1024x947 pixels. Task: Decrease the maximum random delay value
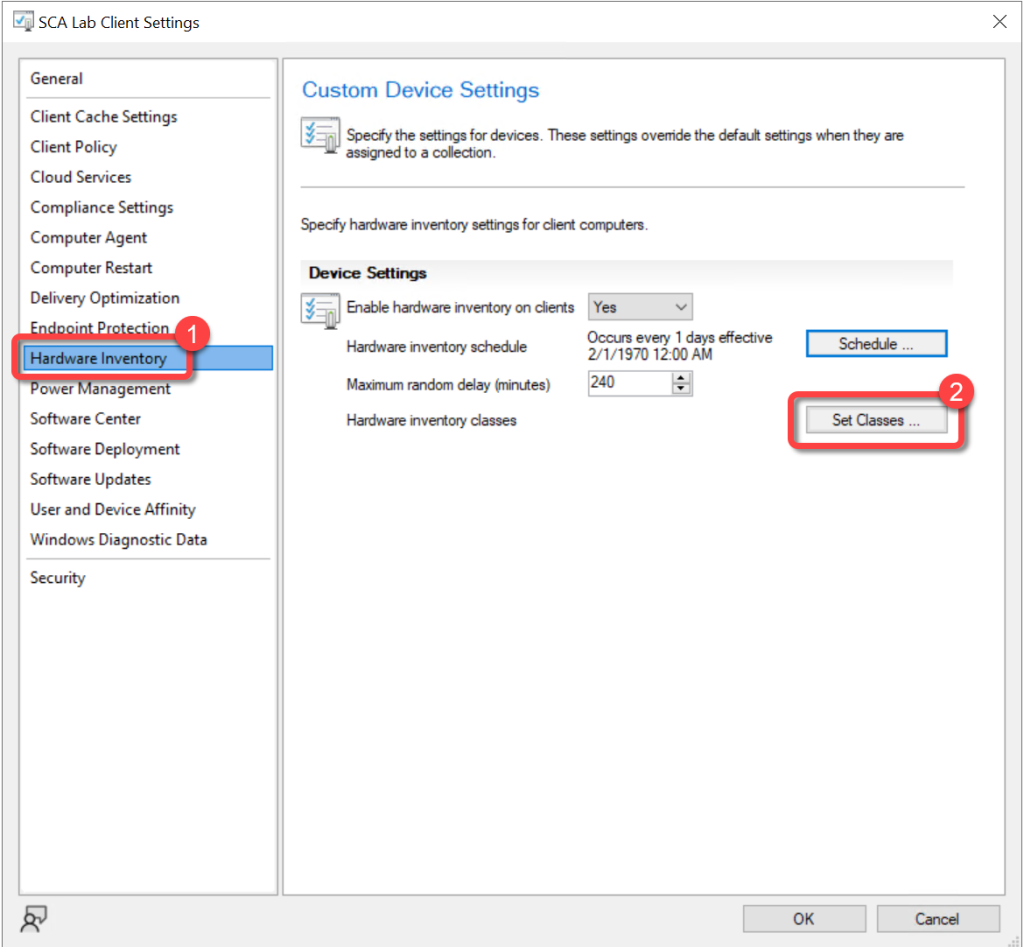[x=681, y=389]
